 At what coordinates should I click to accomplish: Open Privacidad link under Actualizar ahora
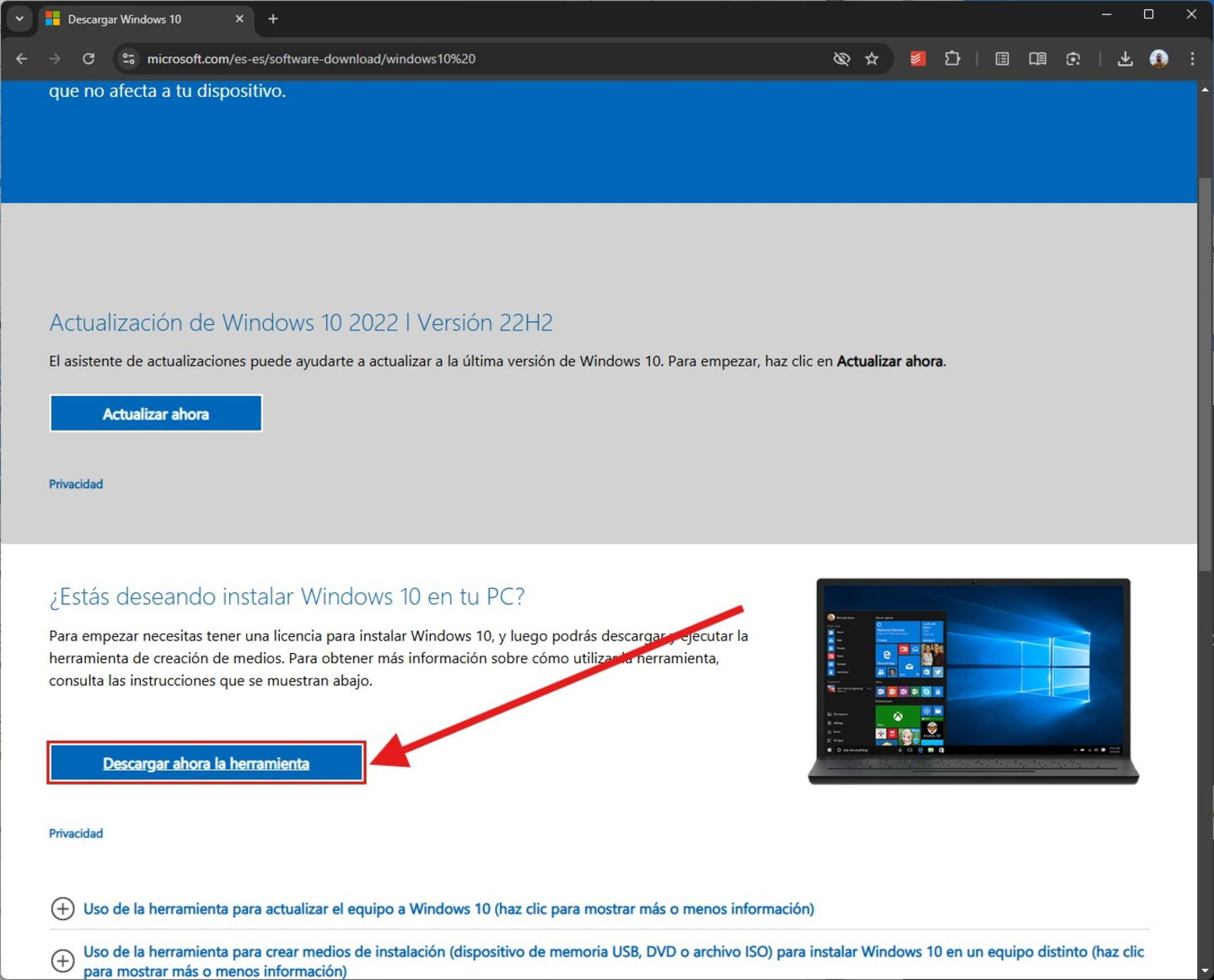tap(76, 484)
